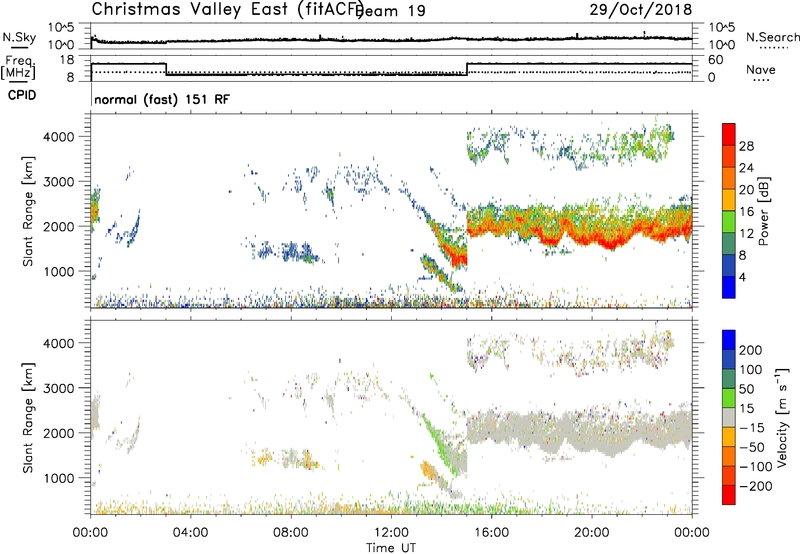Click the "Time UT" axis label

tap(391, 548)
